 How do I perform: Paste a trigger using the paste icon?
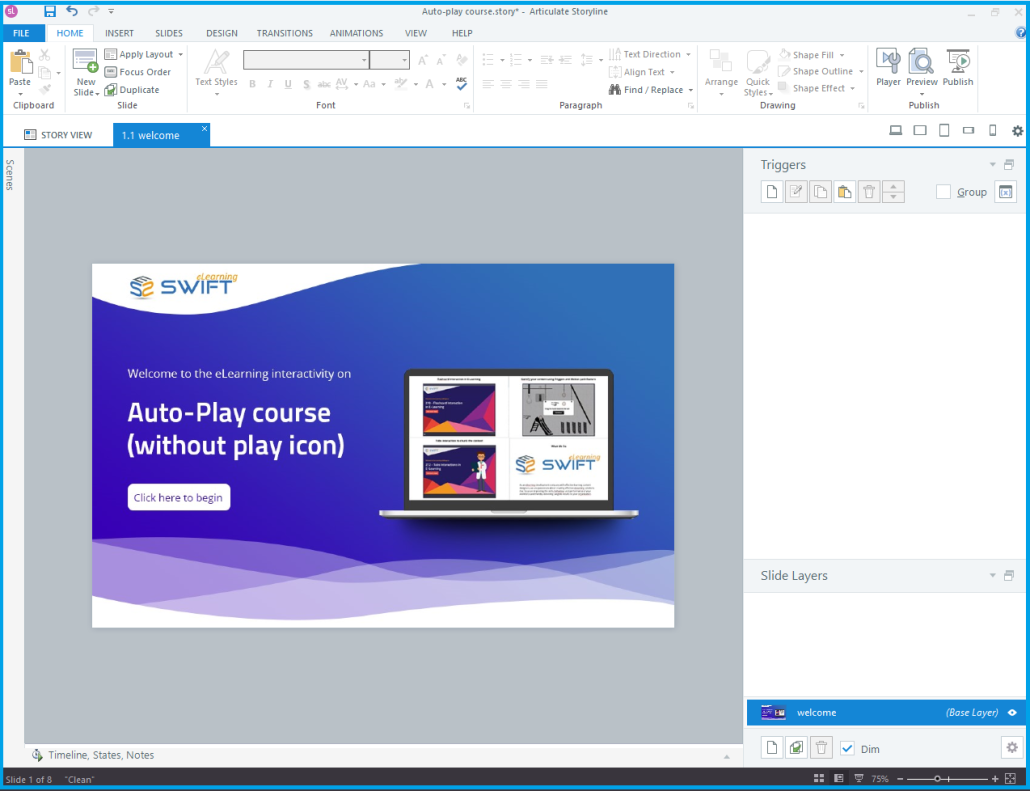pos(846,191)
